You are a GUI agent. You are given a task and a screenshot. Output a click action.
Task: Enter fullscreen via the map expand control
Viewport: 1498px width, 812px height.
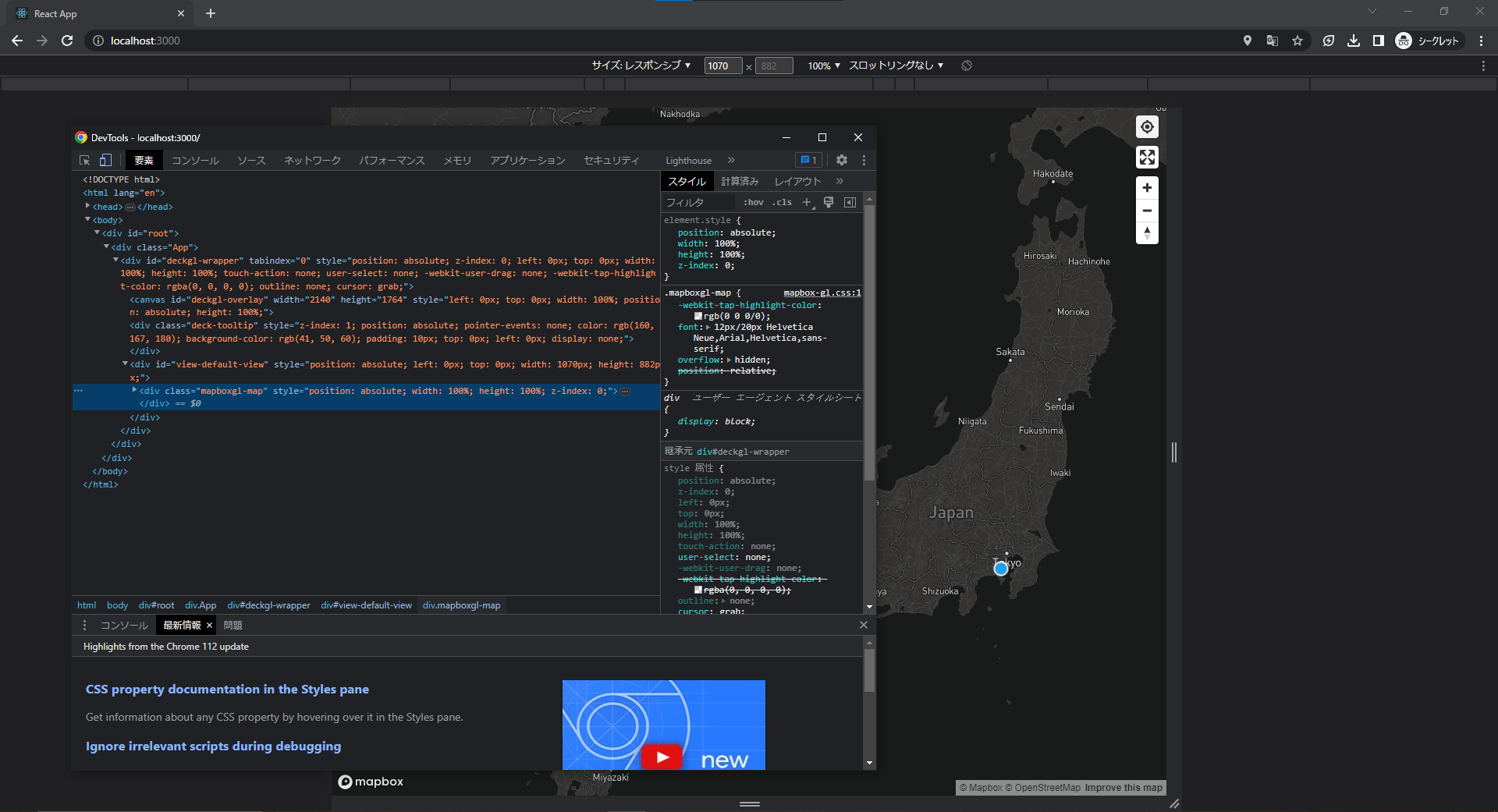1146,157
